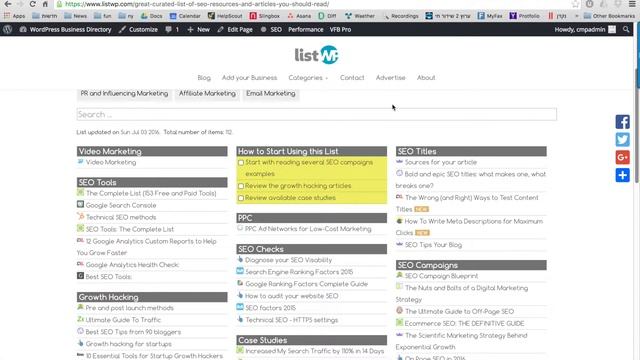Image resolution: width=640 pixels, height=360 pixels.
Task: Open 'Google Ranking Factors Complete Guide' link
Action: (307, 284)
